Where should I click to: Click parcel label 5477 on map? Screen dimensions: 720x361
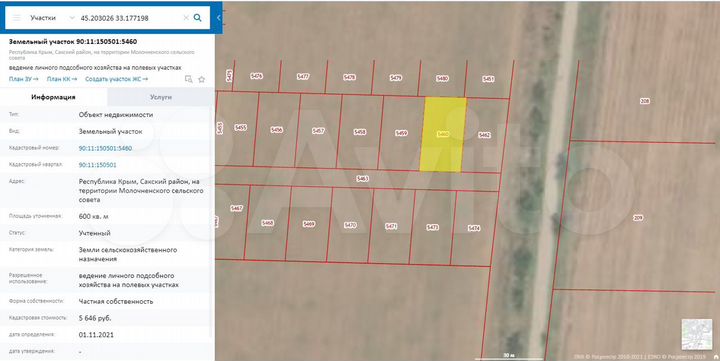point(303,77)
